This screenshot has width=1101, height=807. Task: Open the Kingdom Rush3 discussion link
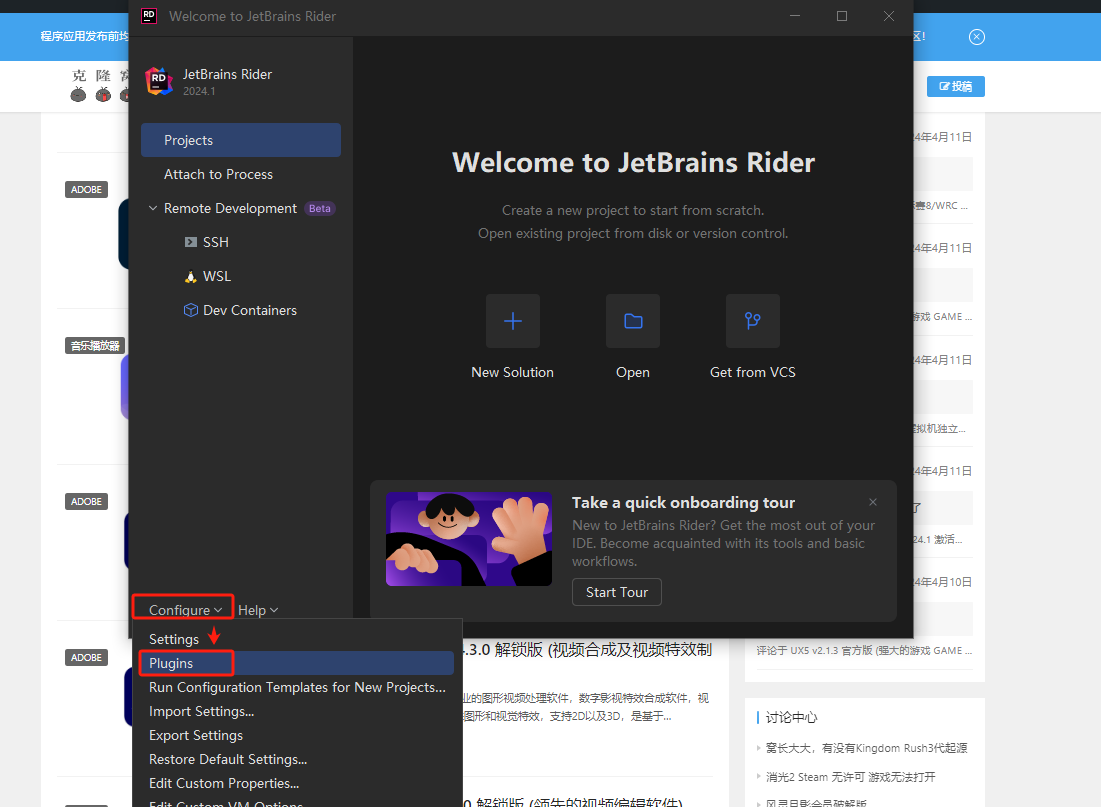(x=866, y=748)
